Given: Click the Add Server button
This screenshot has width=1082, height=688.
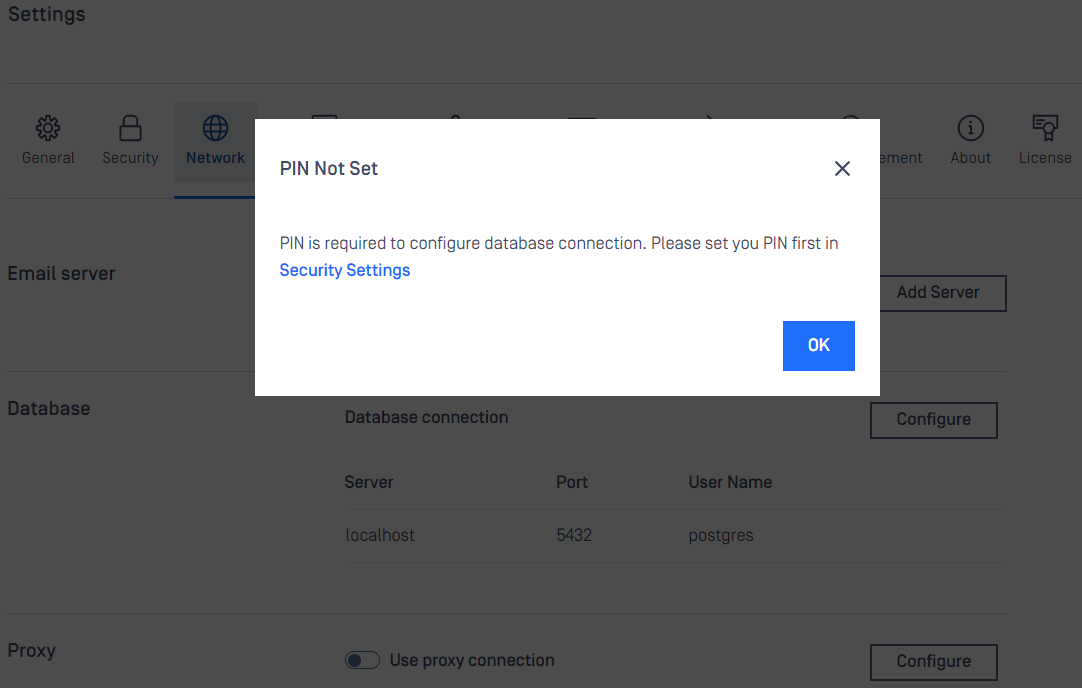Looking at the screenshot, I should pos(943,293).
